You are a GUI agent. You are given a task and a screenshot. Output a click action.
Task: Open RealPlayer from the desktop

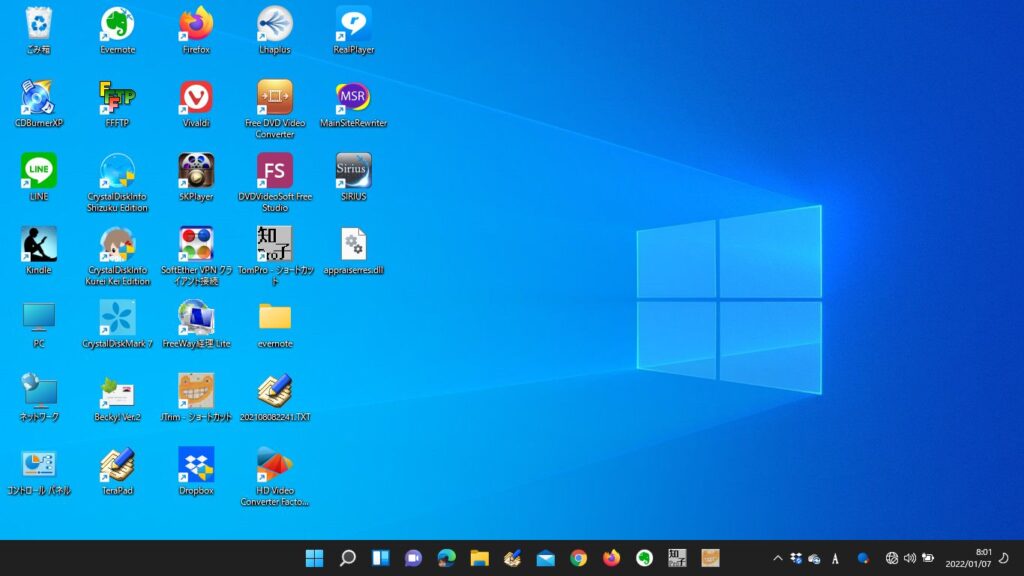click(352, 22)
